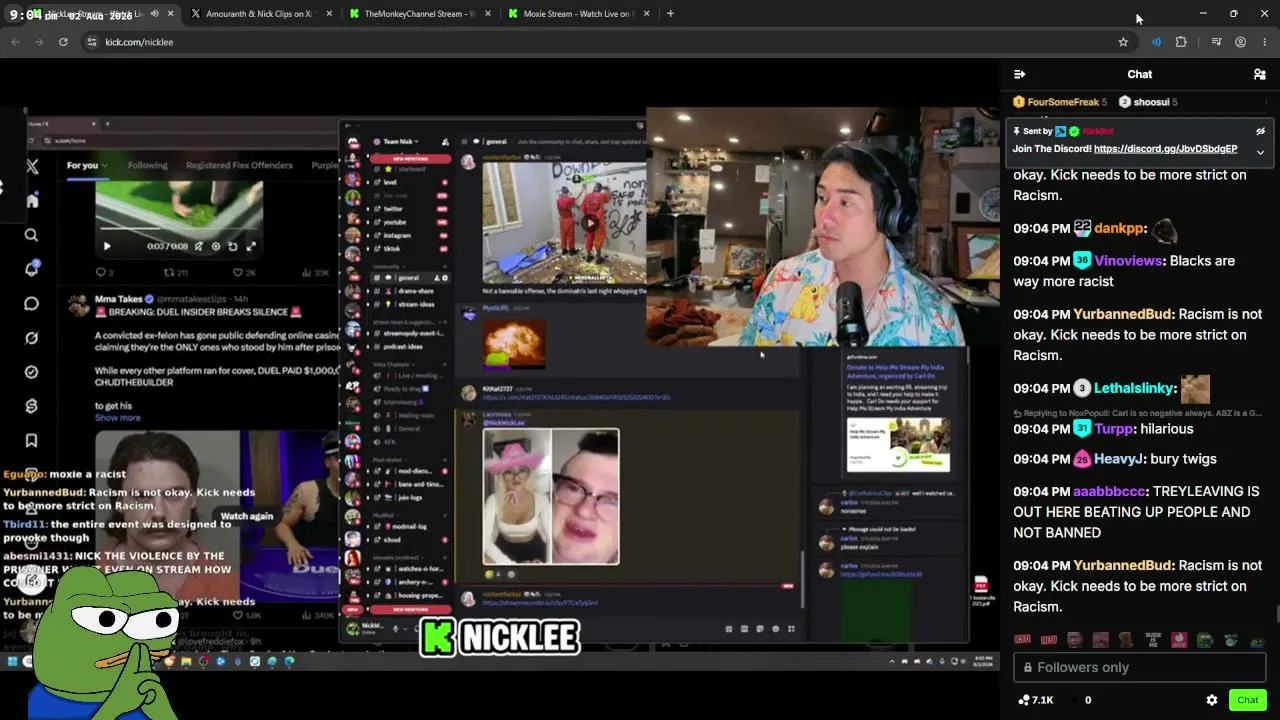Hide the pinned KickBot message
The width and height of the screenshot is (1280, 720).
click(x=1260, y=131)
